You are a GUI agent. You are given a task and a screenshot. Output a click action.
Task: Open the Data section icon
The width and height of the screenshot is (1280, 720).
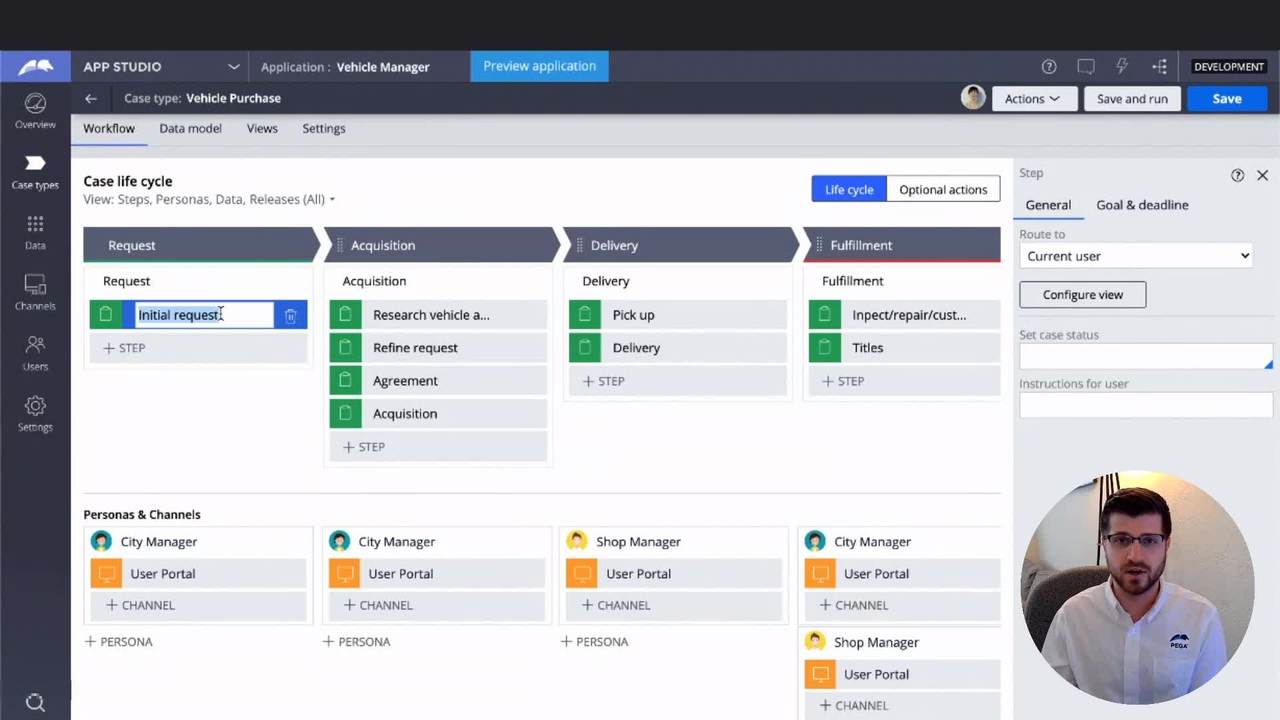point(35,232)
